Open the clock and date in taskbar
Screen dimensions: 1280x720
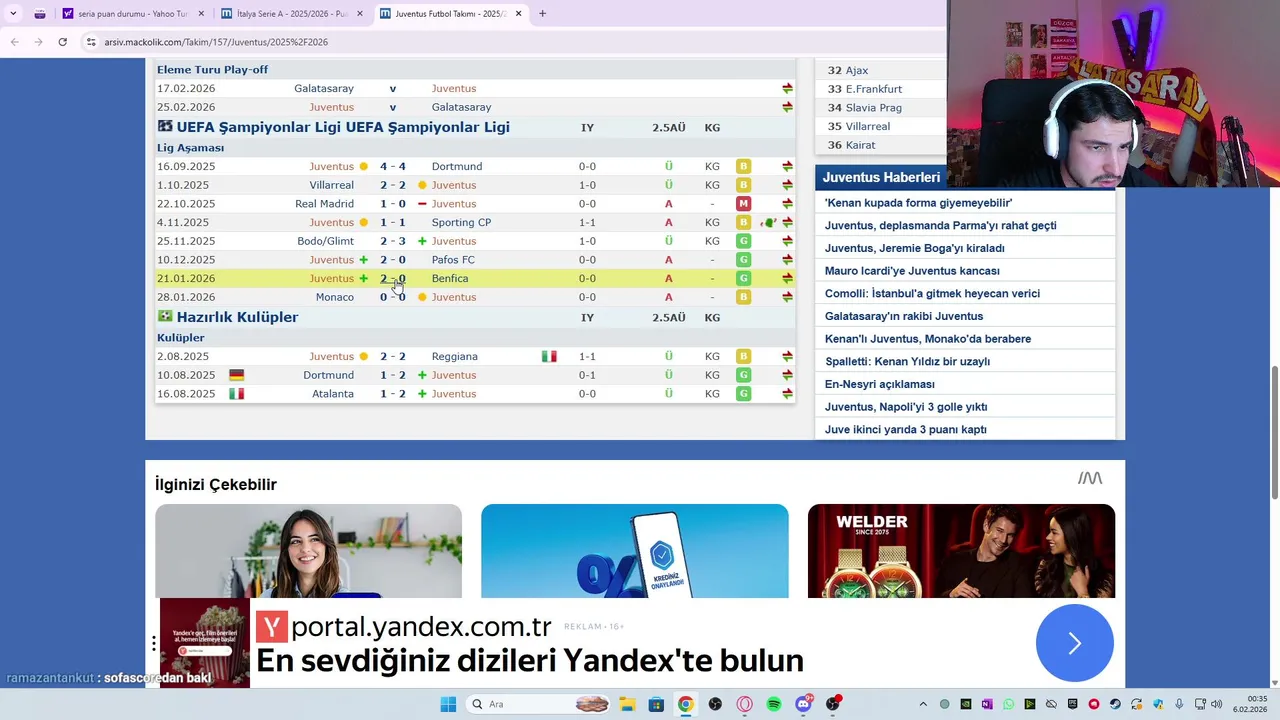click(1250, 704)
